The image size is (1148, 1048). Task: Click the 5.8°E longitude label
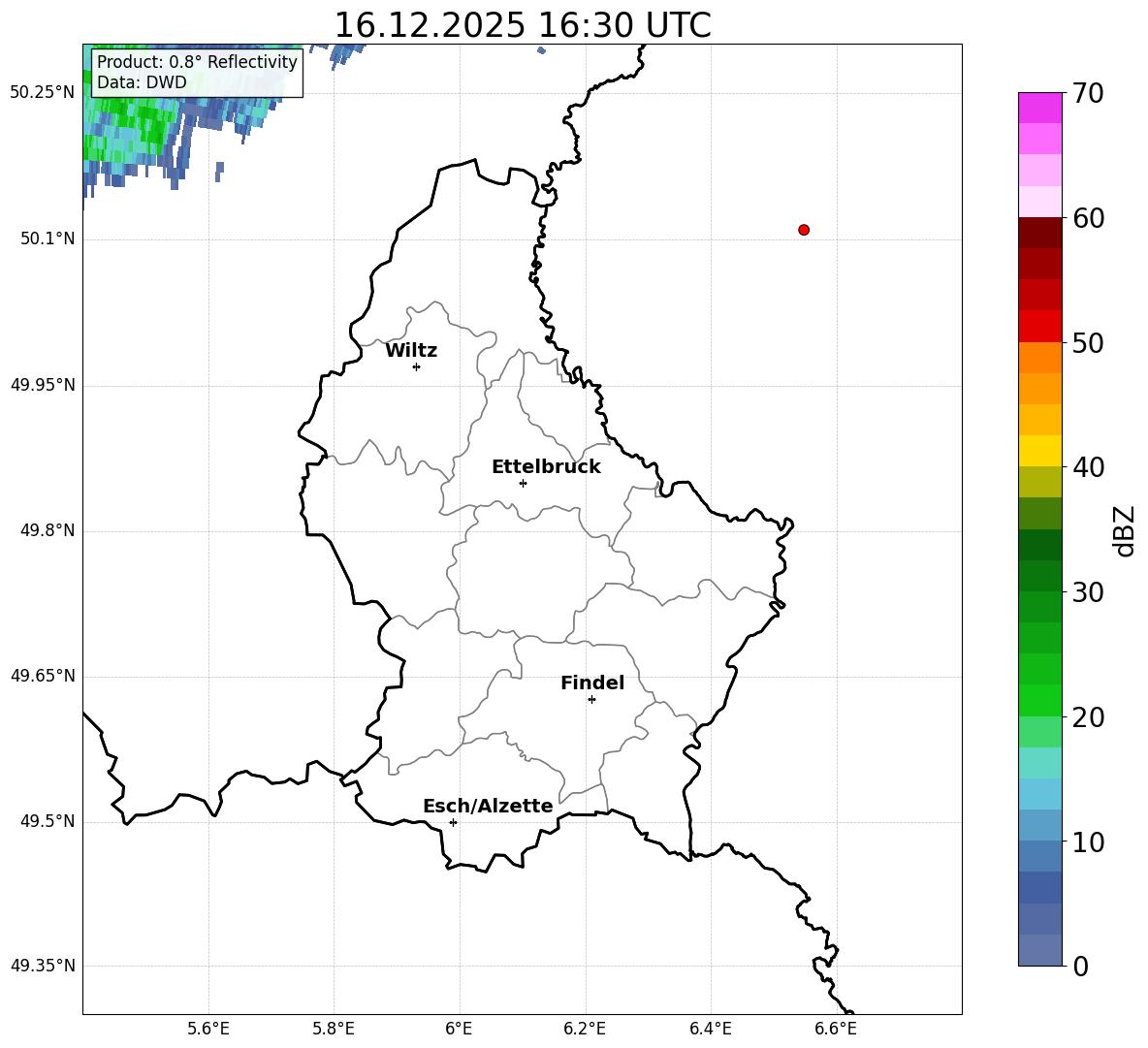(334, 1029)
